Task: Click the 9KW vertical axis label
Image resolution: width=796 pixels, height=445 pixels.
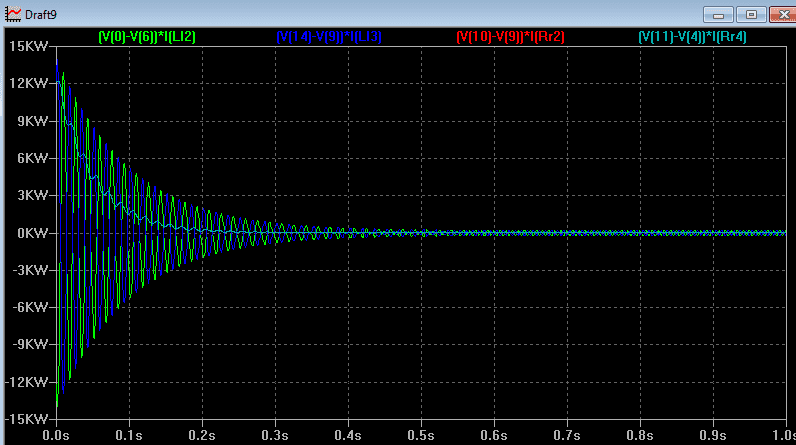Action: (32, 121)
